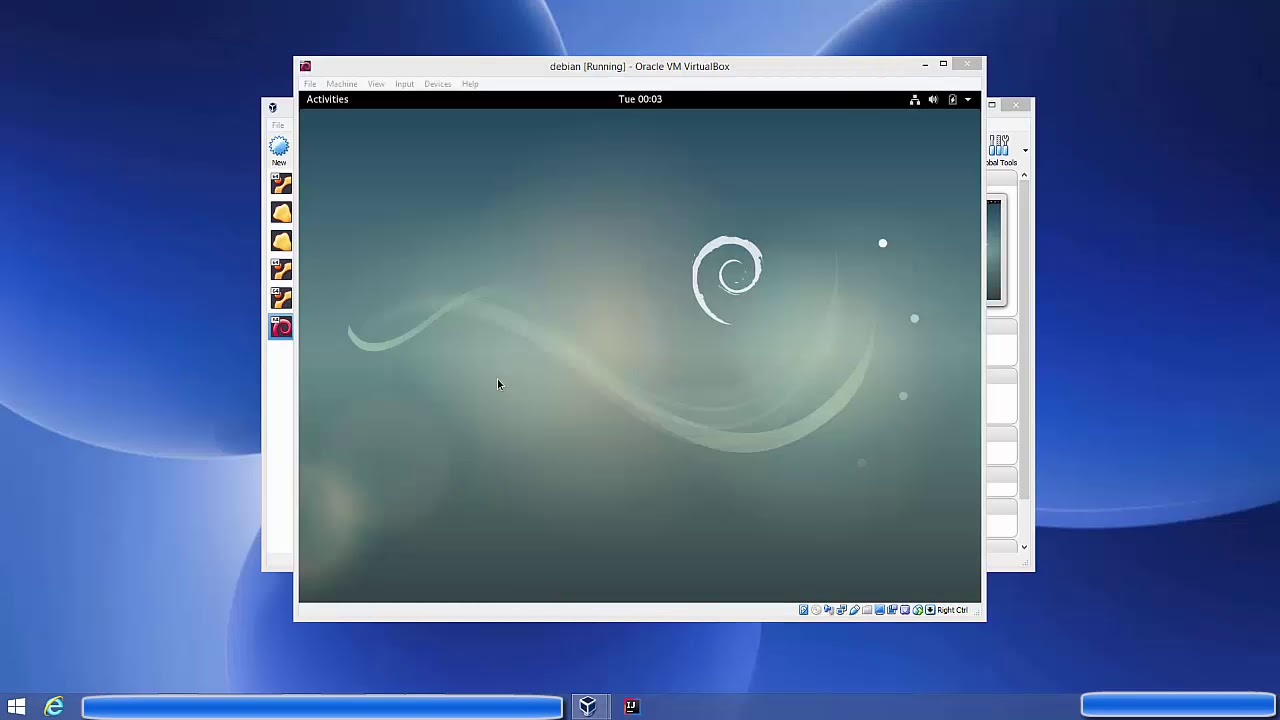Open the View menu
The height and width of the screenshot is (720, 1280).
point(376,84)
